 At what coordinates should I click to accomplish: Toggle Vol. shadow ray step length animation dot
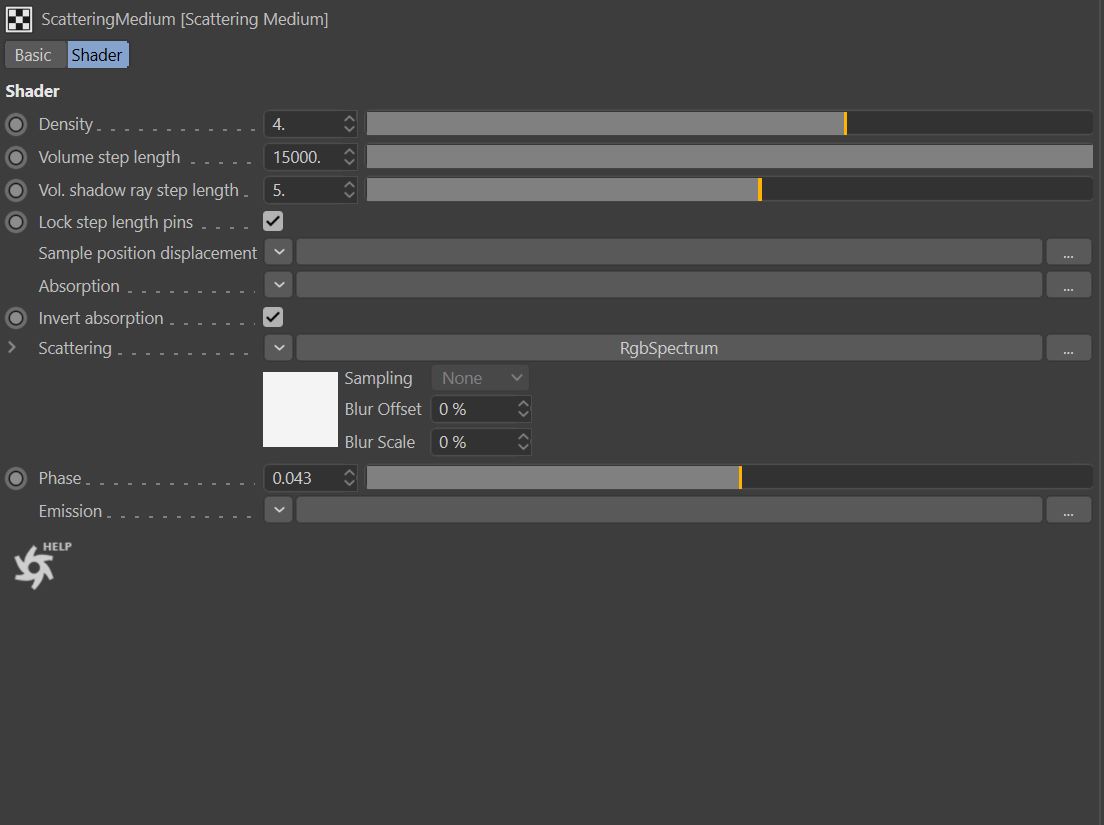click(x=15, y=191)
